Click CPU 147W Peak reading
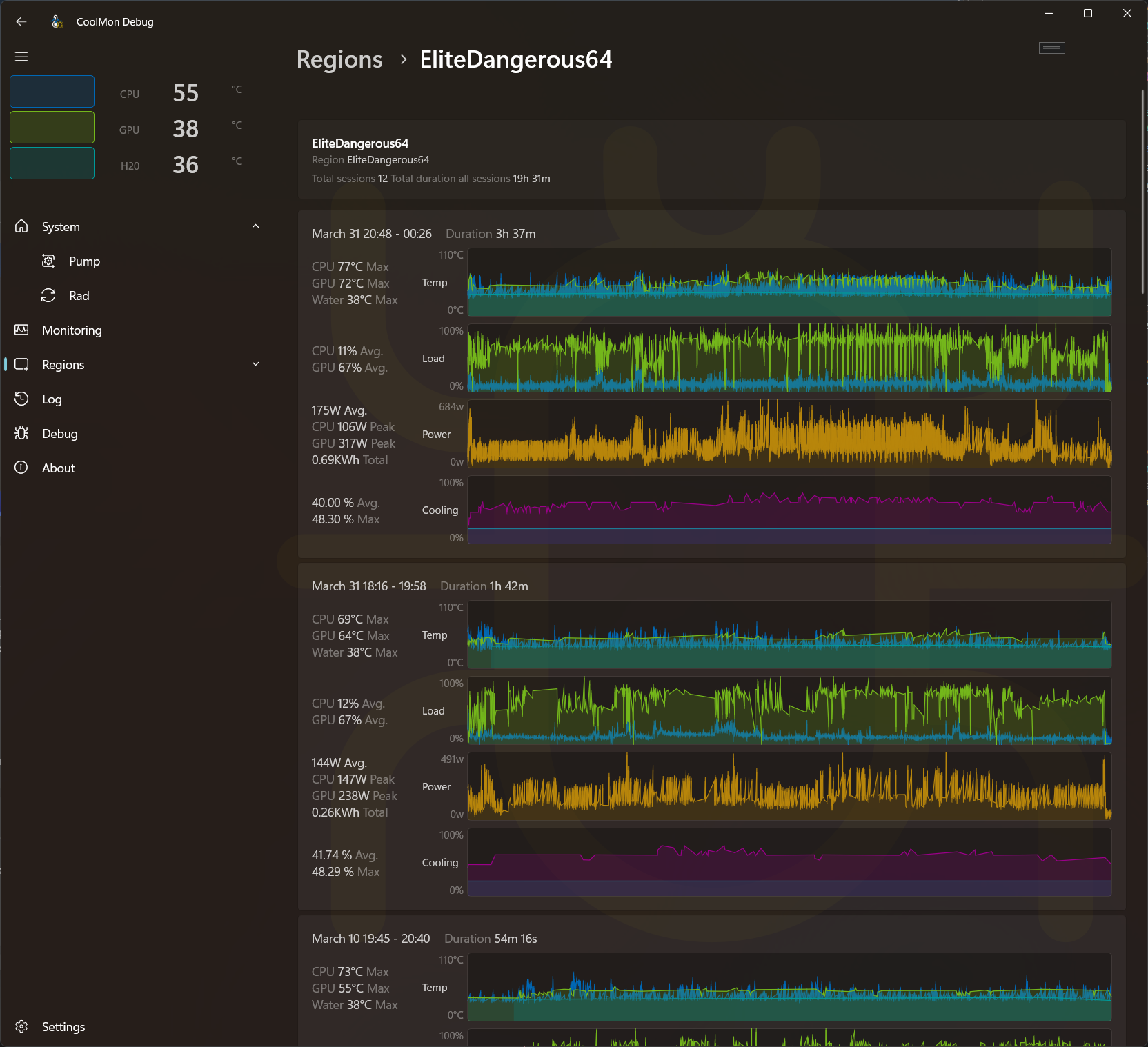1148x1047 pixels. click(x=353, y=779)
